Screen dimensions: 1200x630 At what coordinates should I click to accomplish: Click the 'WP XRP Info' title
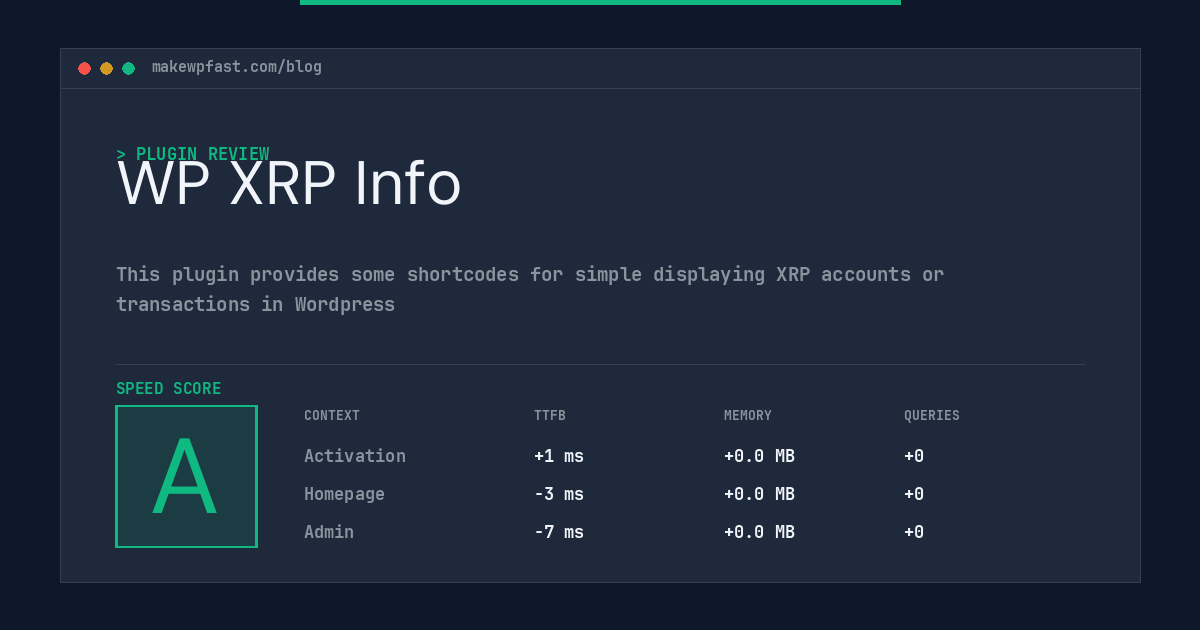point(289,184)
